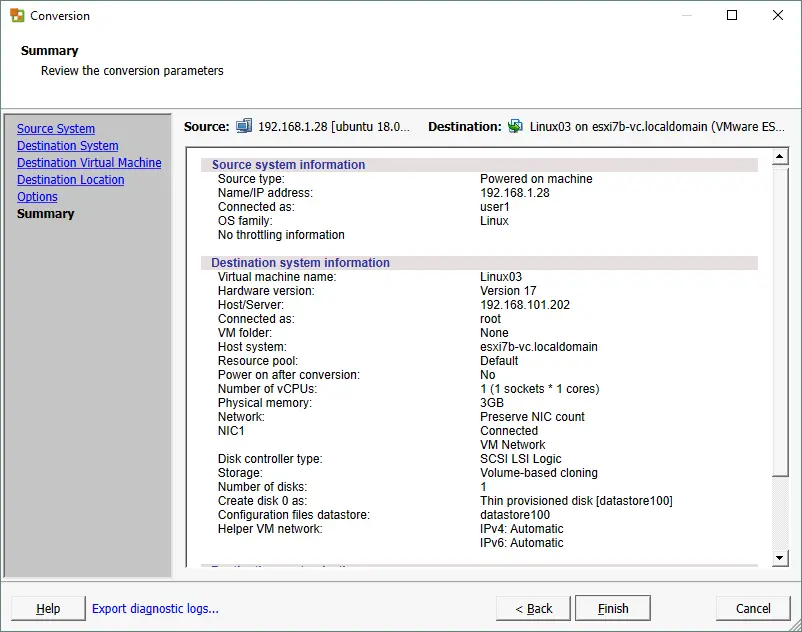Close the Conversion window
802x632 pixels.
pos(777,15)
